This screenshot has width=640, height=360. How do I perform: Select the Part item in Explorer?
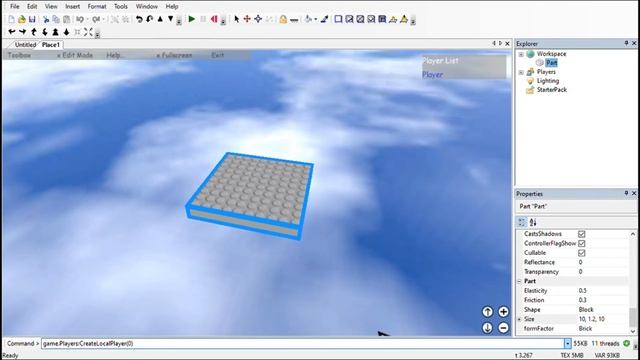click(x=551, y=63)
